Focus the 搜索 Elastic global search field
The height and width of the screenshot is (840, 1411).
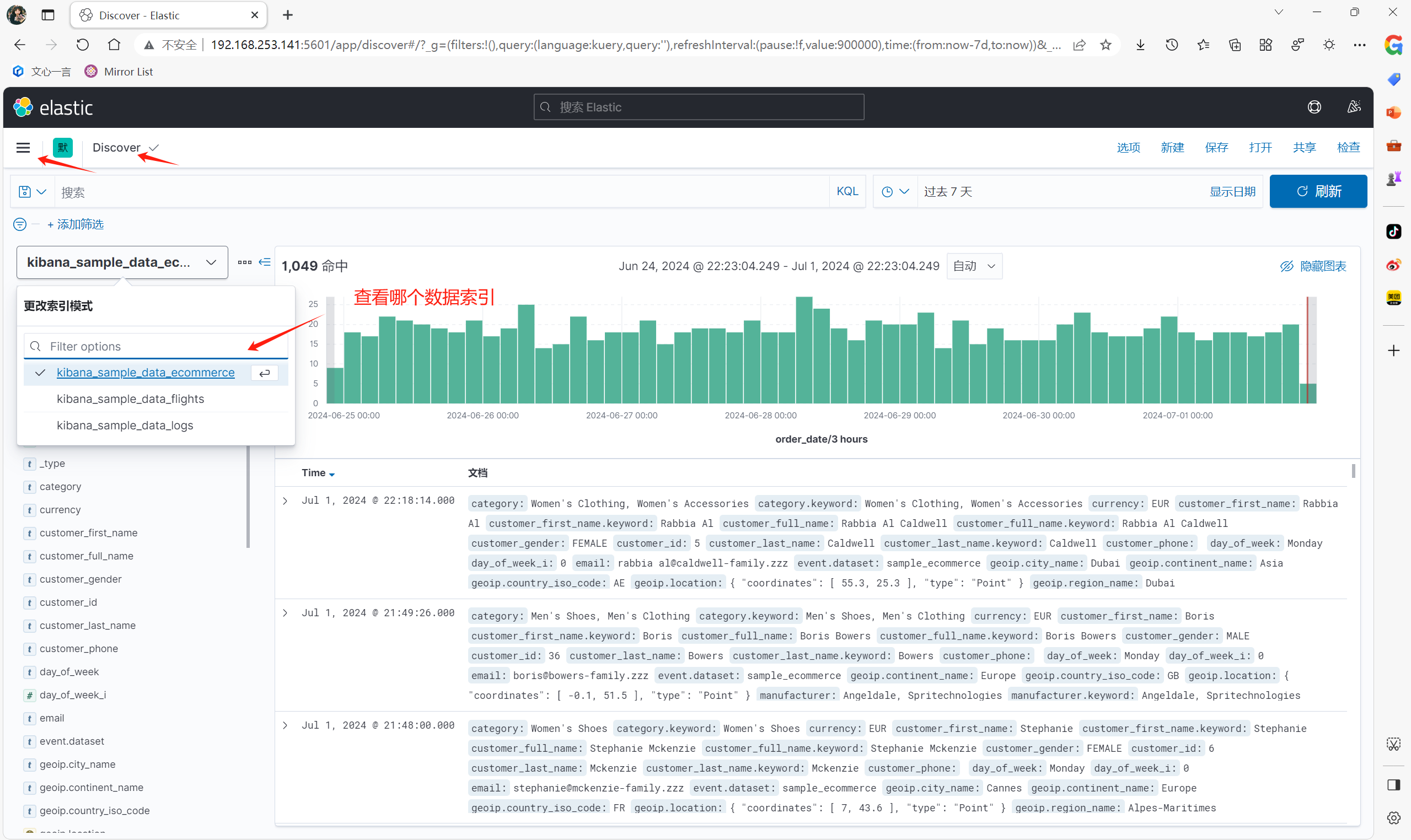tap(698, 107)
